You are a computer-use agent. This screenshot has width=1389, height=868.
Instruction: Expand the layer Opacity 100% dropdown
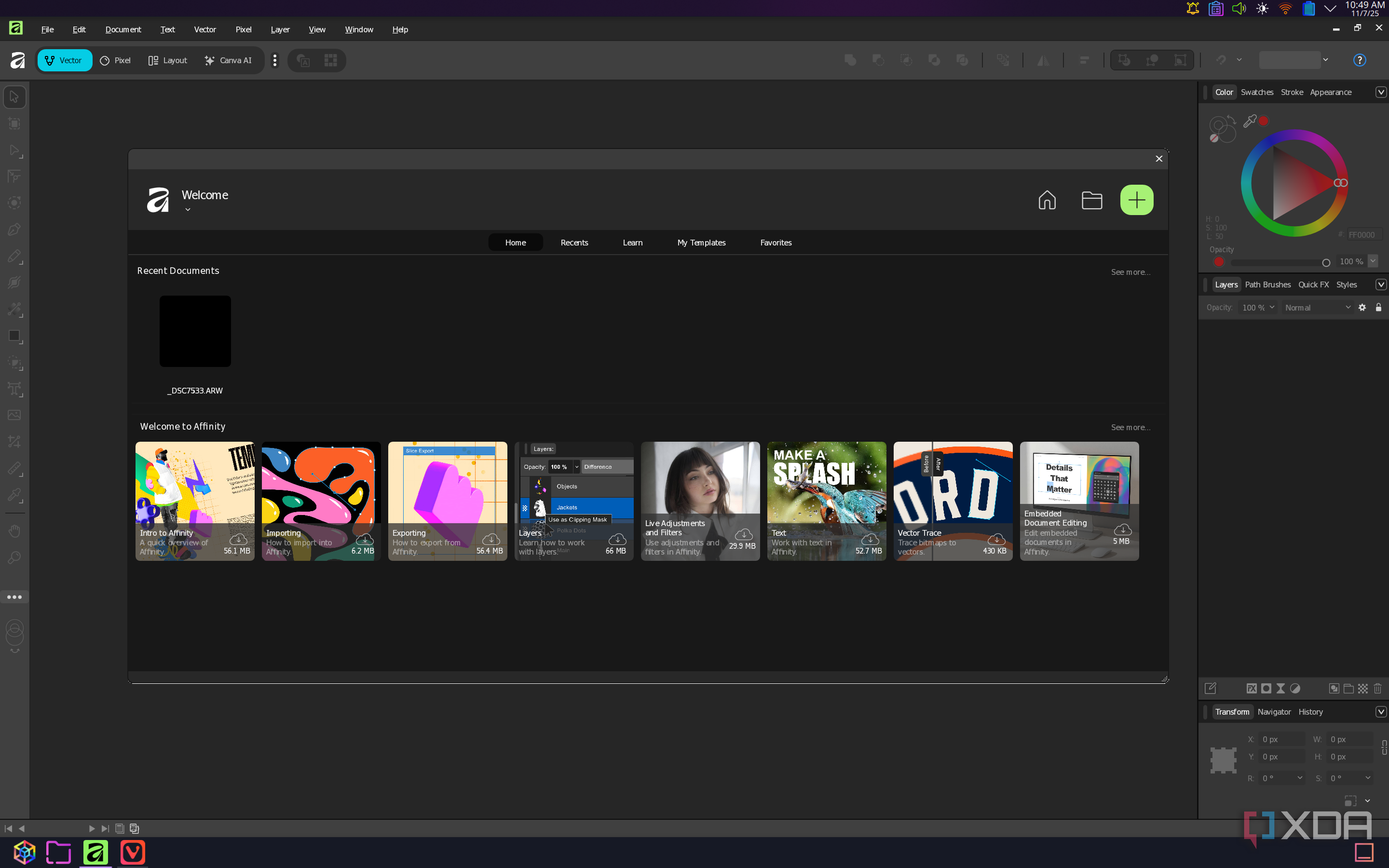1257,308
